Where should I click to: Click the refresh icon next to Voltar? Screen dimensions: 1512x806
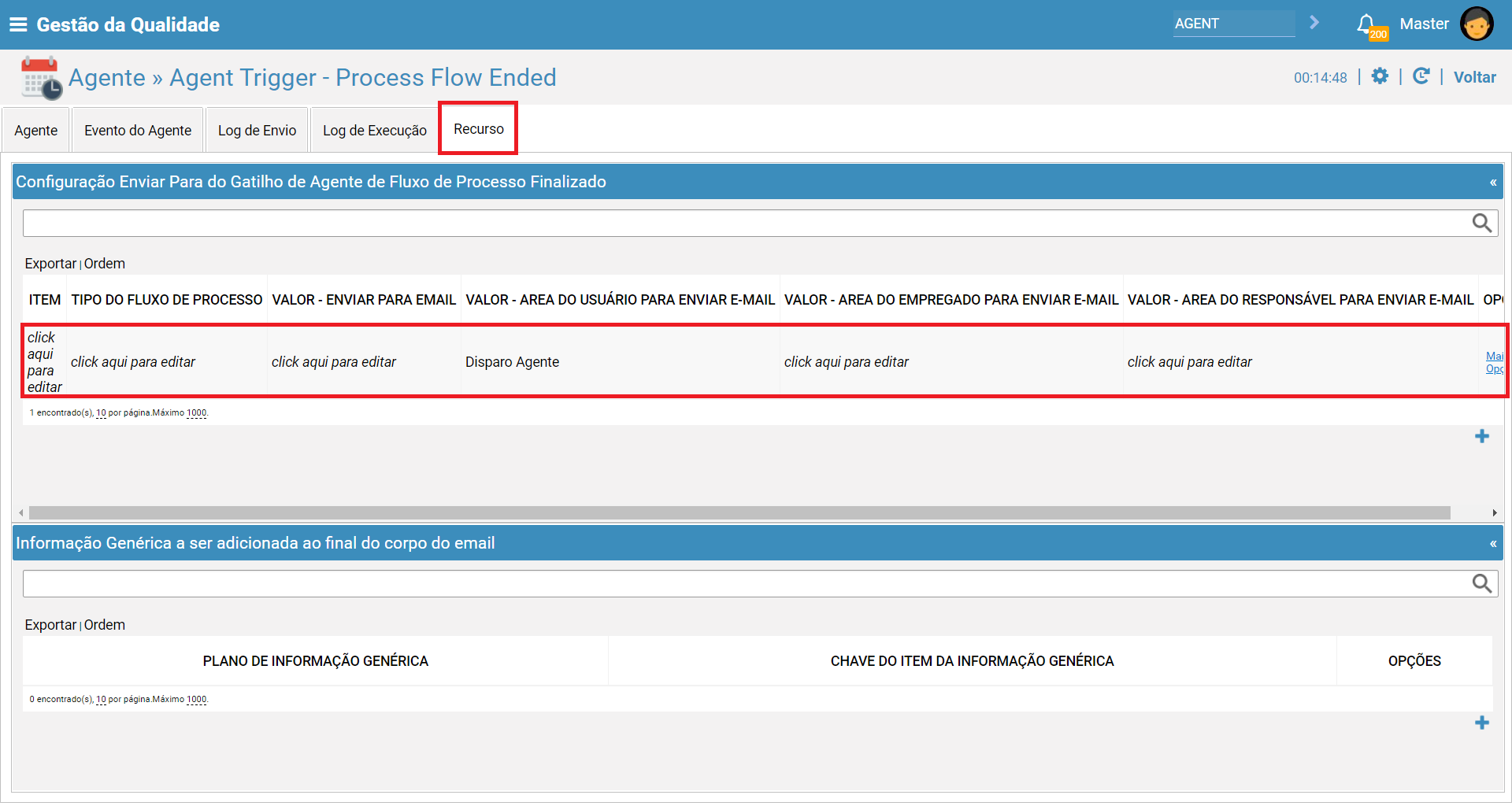[x=1421, y=76]
